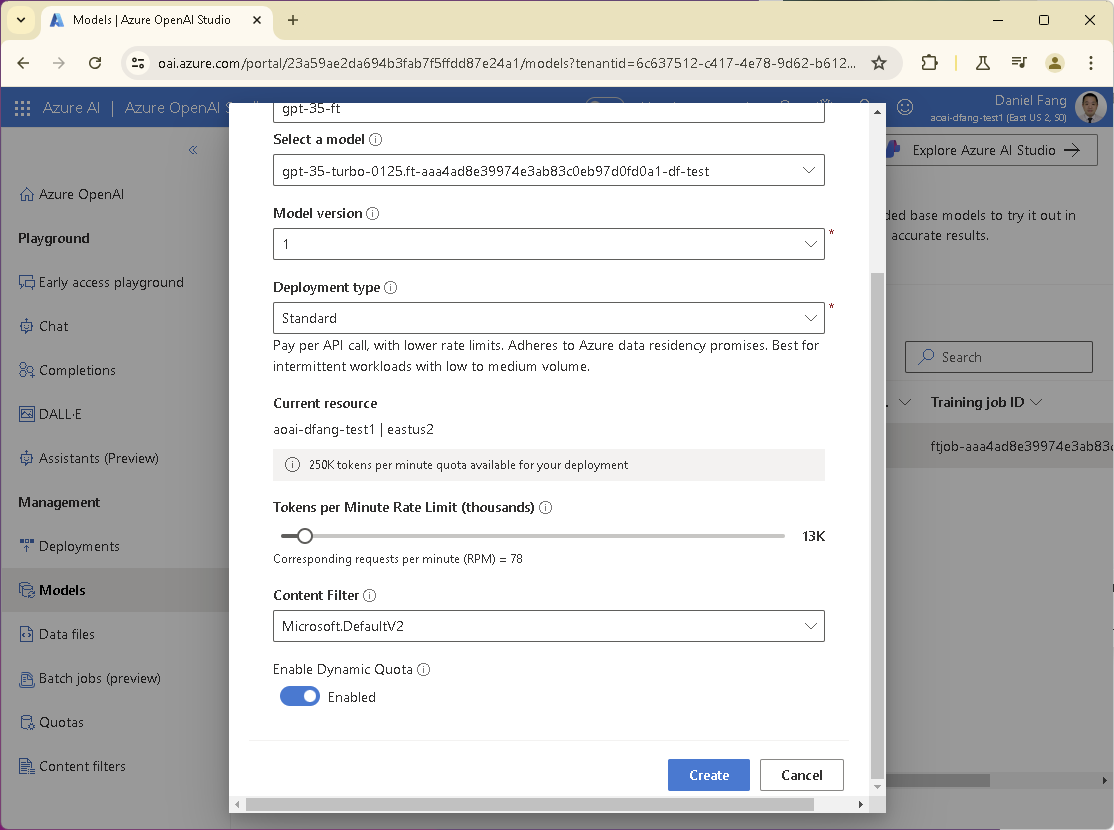The height and width of the screenshot is (830, 1114).
Task: Click the Deployment type info icon
Action: tap(391, 287)
